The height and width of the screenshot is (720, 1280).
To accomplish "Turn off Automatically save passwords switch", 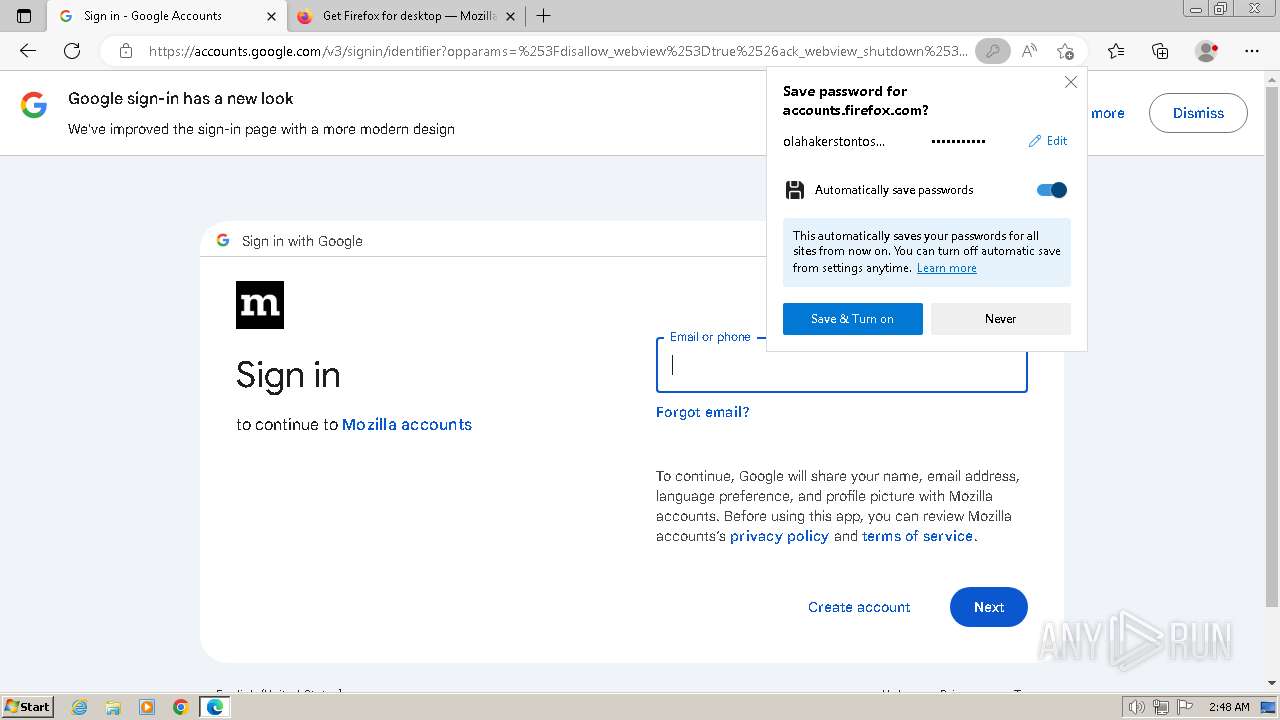I will tap(1052, 190).
